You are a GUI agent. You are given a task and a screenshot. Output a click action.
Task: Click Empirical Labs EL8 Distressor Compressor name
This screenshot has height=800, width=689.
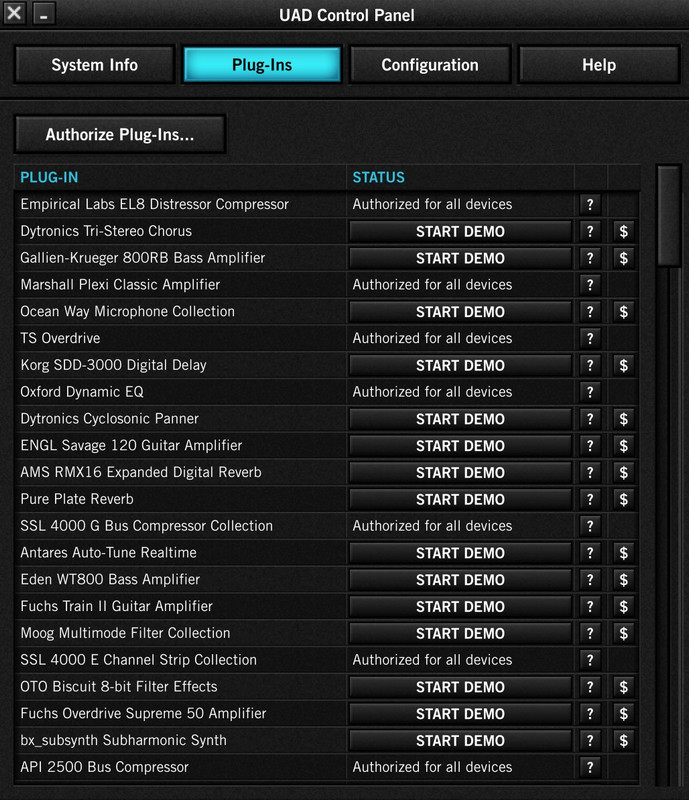pyautogui.click(x=155, y=205)
